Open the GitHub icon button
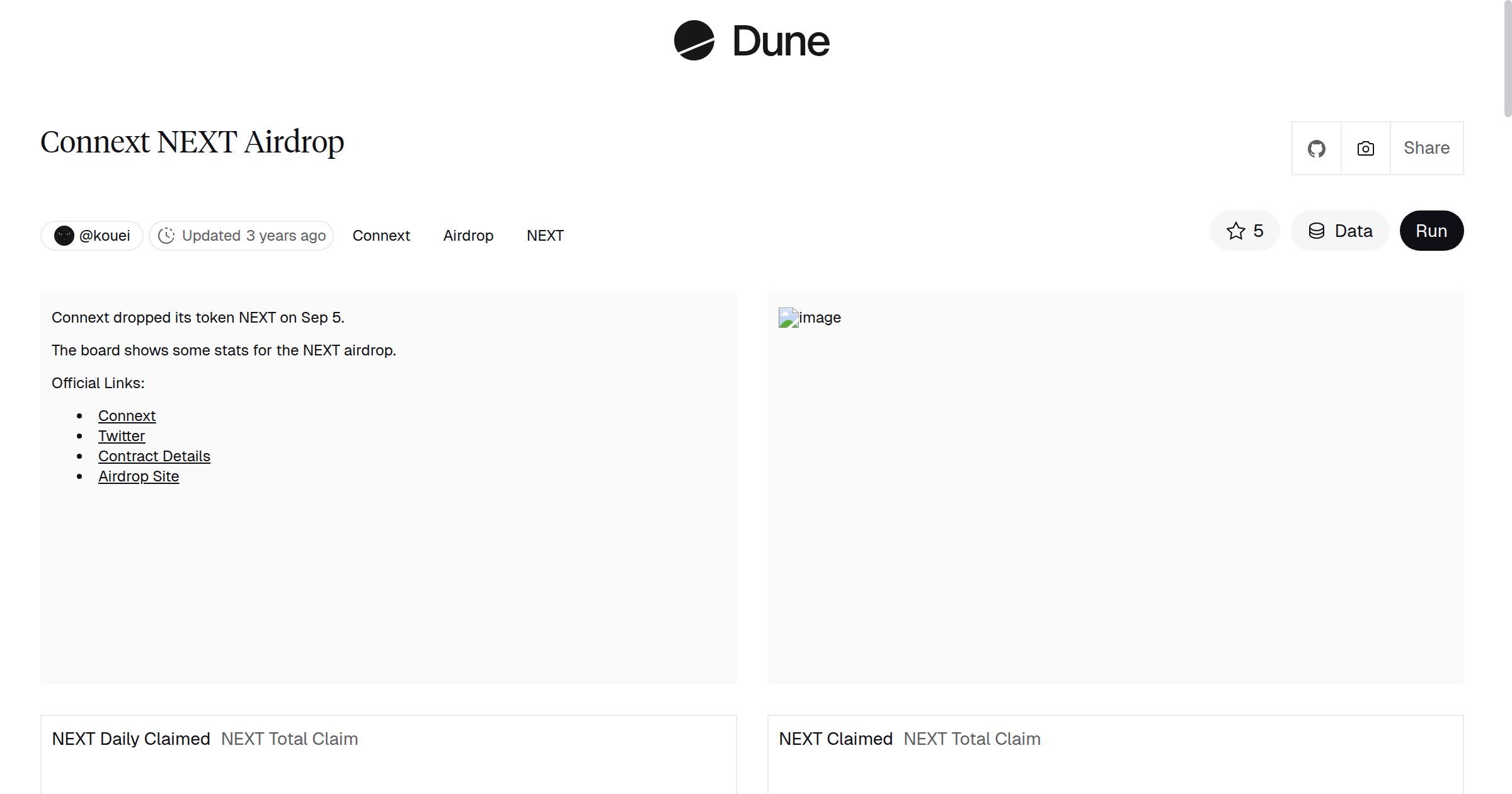 (x=1316, y=148)
